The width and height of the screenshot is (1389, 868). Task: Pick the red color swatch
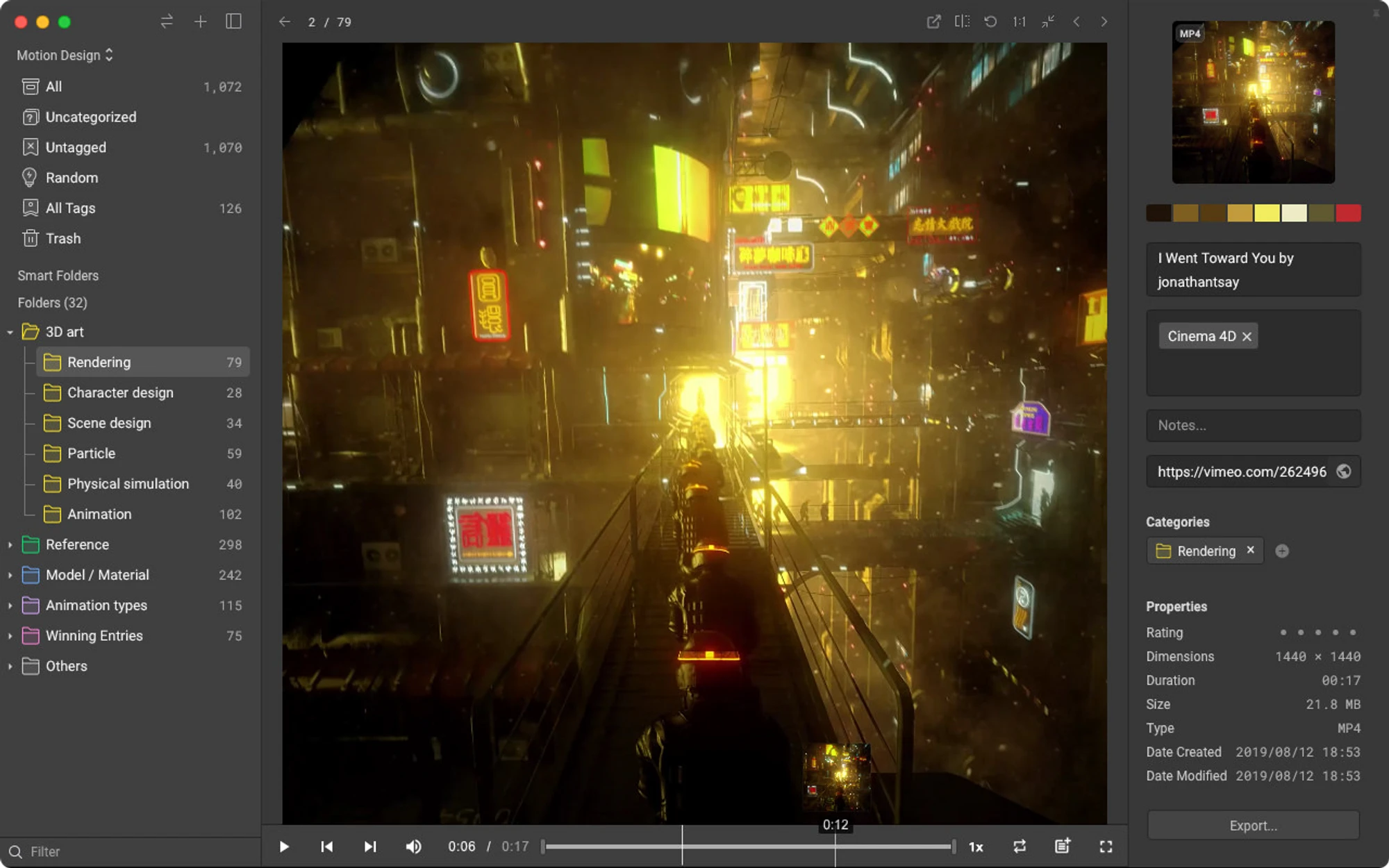click(x=1348, y=213)
